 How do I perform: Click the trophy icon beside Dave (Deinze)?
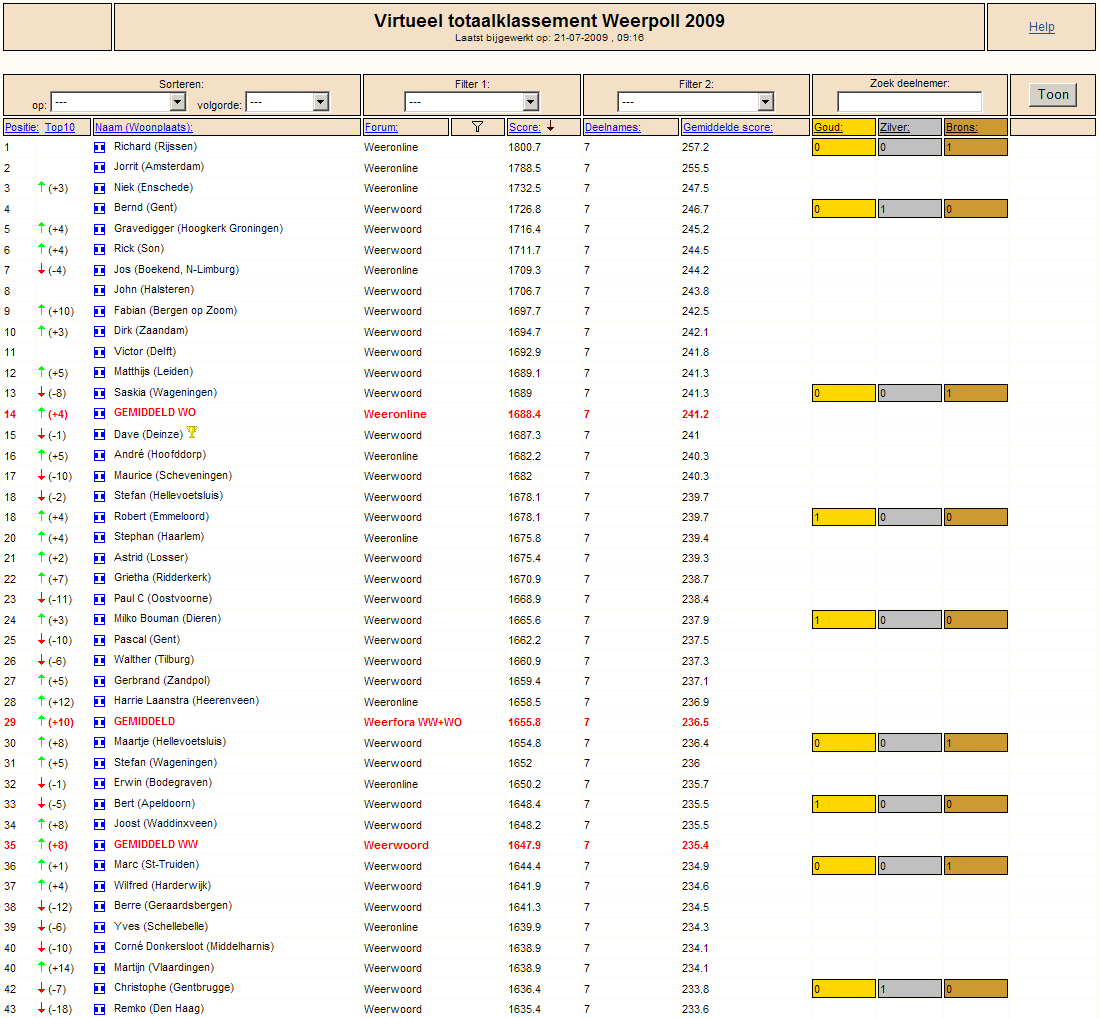[192, 433]
